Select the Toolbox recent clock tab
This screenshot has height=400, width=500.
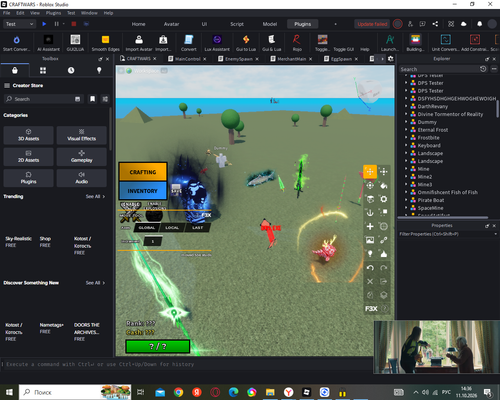click(71, 70)
